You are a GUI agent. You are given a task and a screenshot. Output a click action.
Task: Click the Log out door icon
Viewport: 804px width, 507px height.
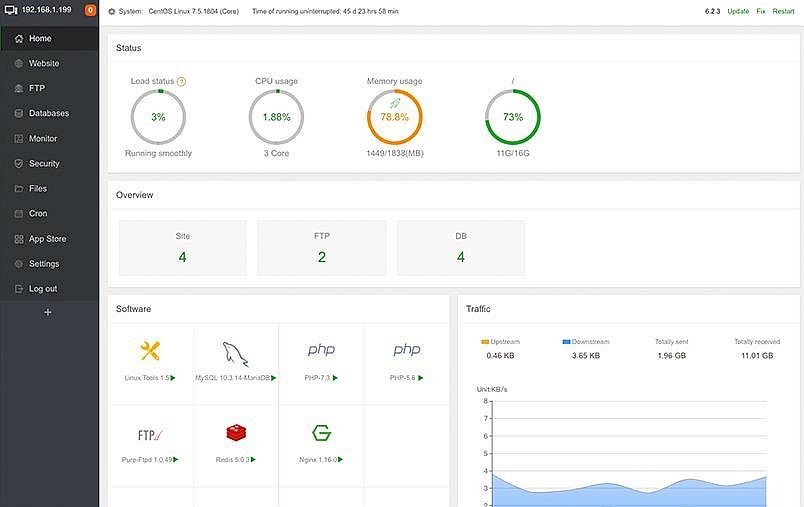coord(19,289)
